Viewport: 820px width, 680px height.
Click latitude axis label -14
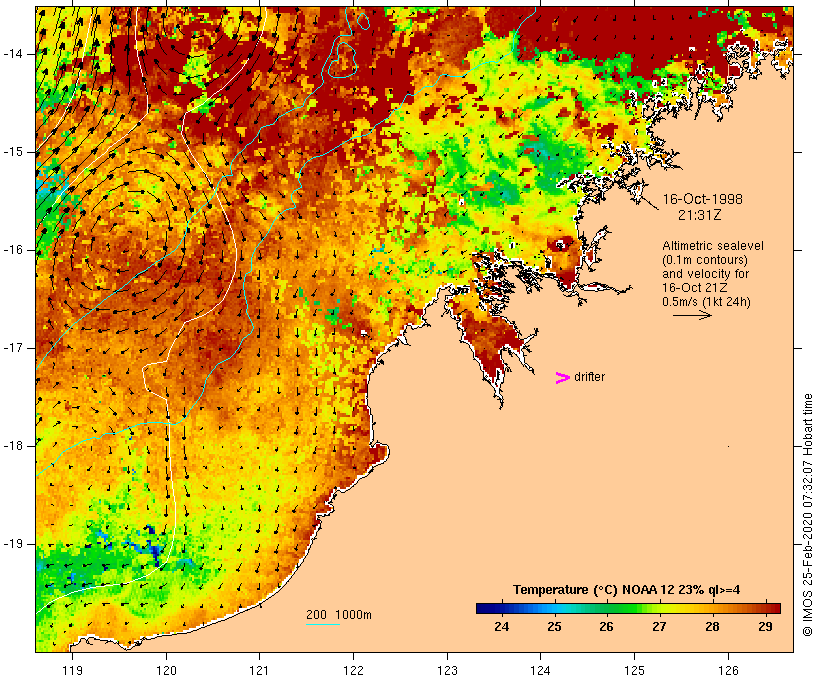[x=13, y=54]
